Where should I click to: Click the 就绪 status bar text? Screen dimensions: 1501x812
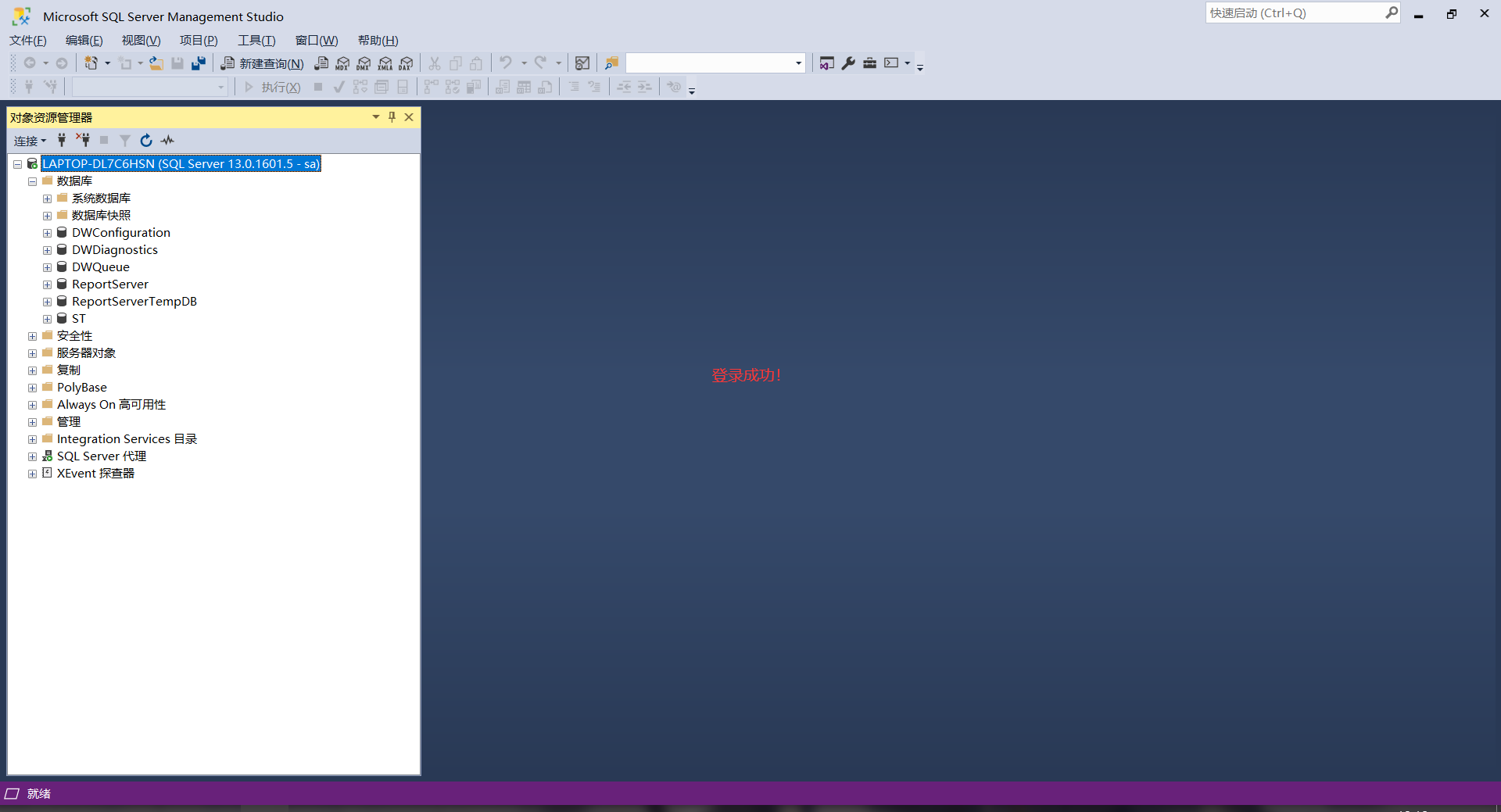point(39,794)
